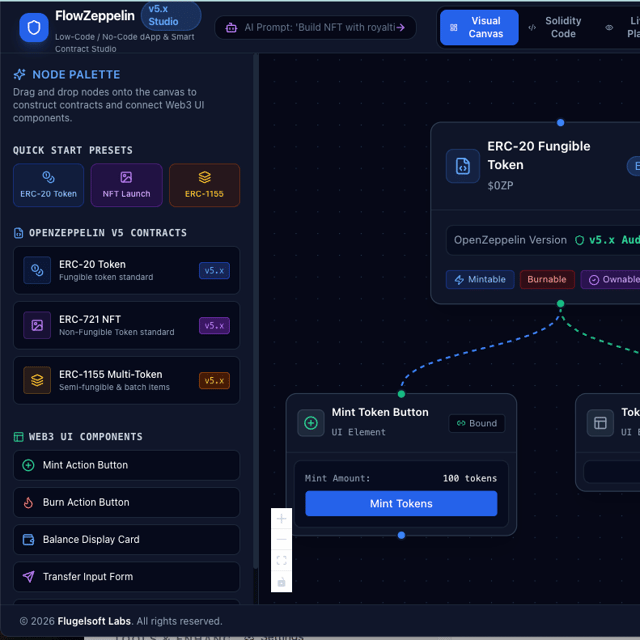Click the palette panel vertical scrollbar
The image size is (640, 640).
[256, 310]
